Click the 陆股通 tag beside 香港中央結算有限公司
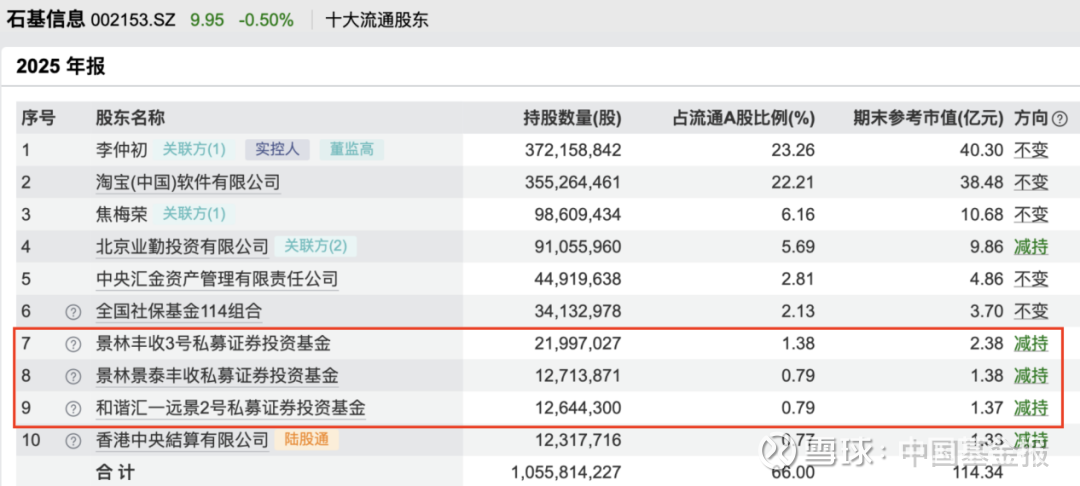1080x486 pixels. 308,440
